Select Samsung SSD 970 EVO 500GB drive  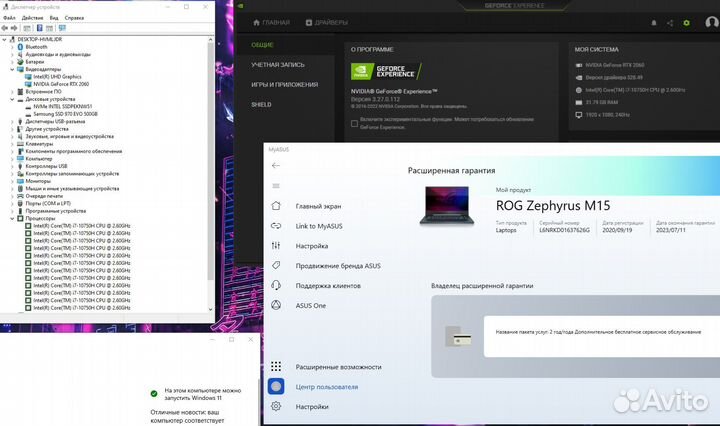click(x=65, y=114)
